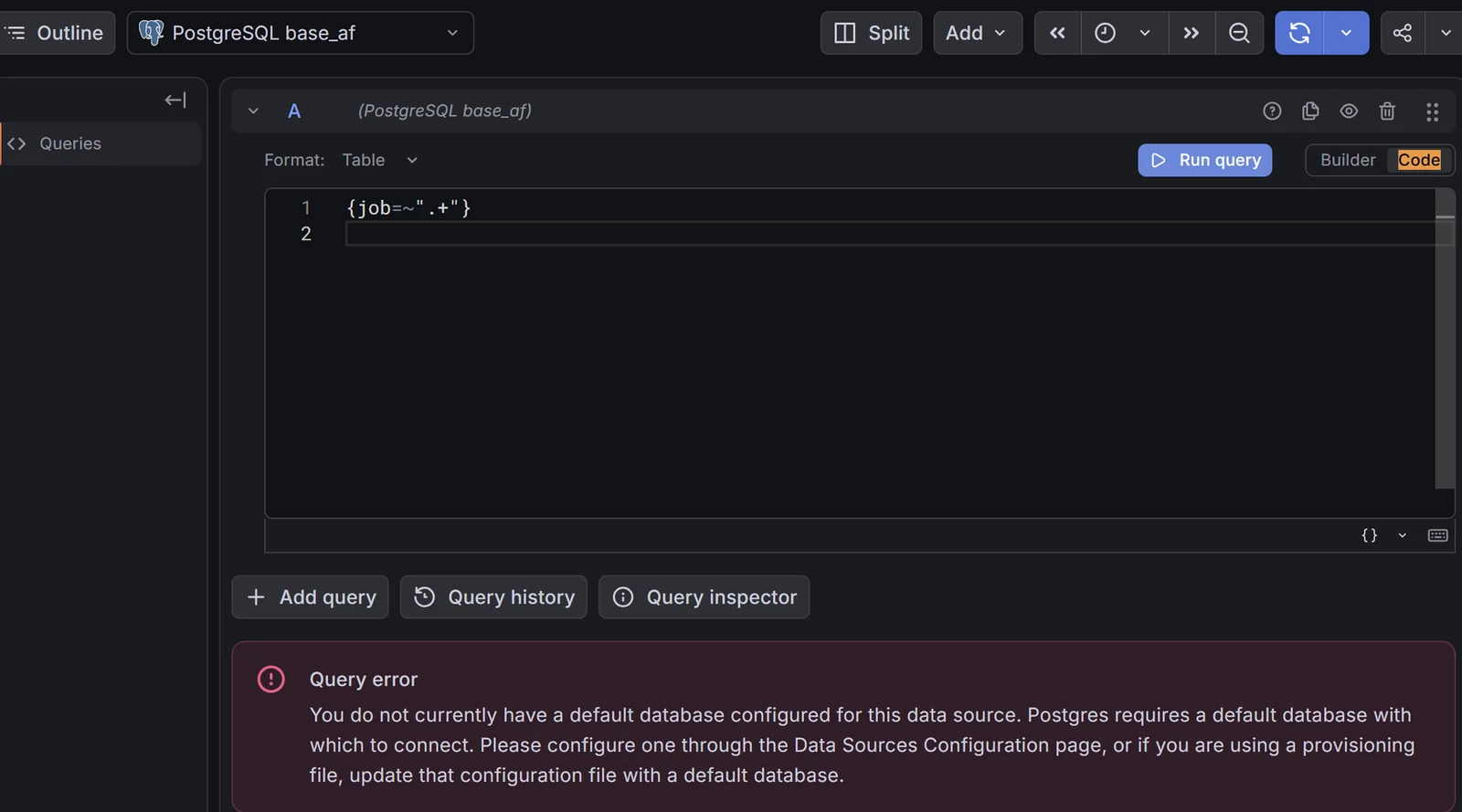Open keyboard shortcuts icon in editor footer
Viewport: 1462px width, 812px height.
[x=1437, y=535]
